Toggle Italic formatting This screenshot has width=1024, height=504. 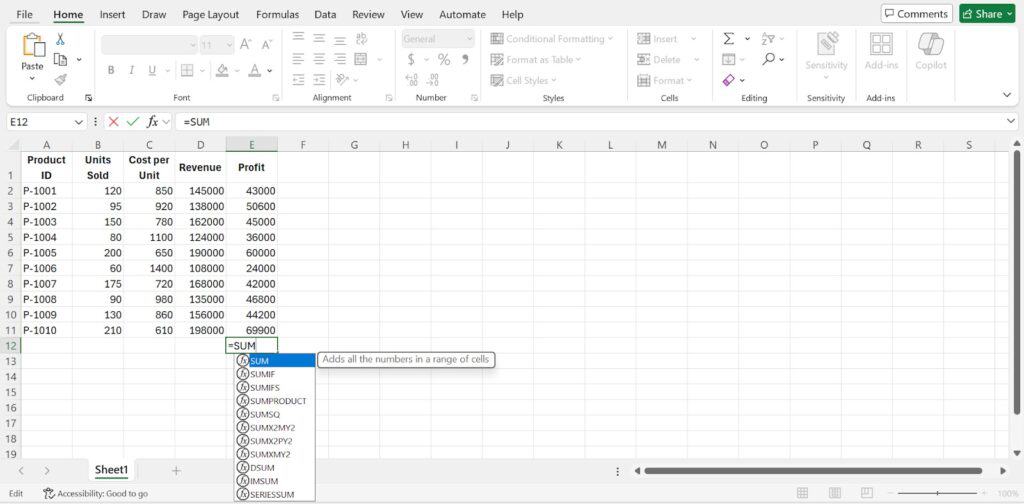click(131, 70)
